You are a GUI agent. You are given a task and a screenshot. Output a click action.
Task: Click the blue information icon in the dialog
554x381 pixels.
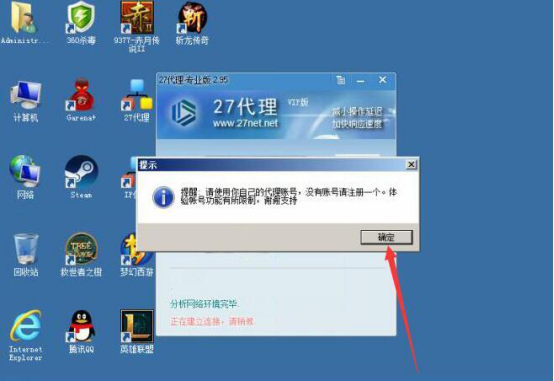point(163,197)
